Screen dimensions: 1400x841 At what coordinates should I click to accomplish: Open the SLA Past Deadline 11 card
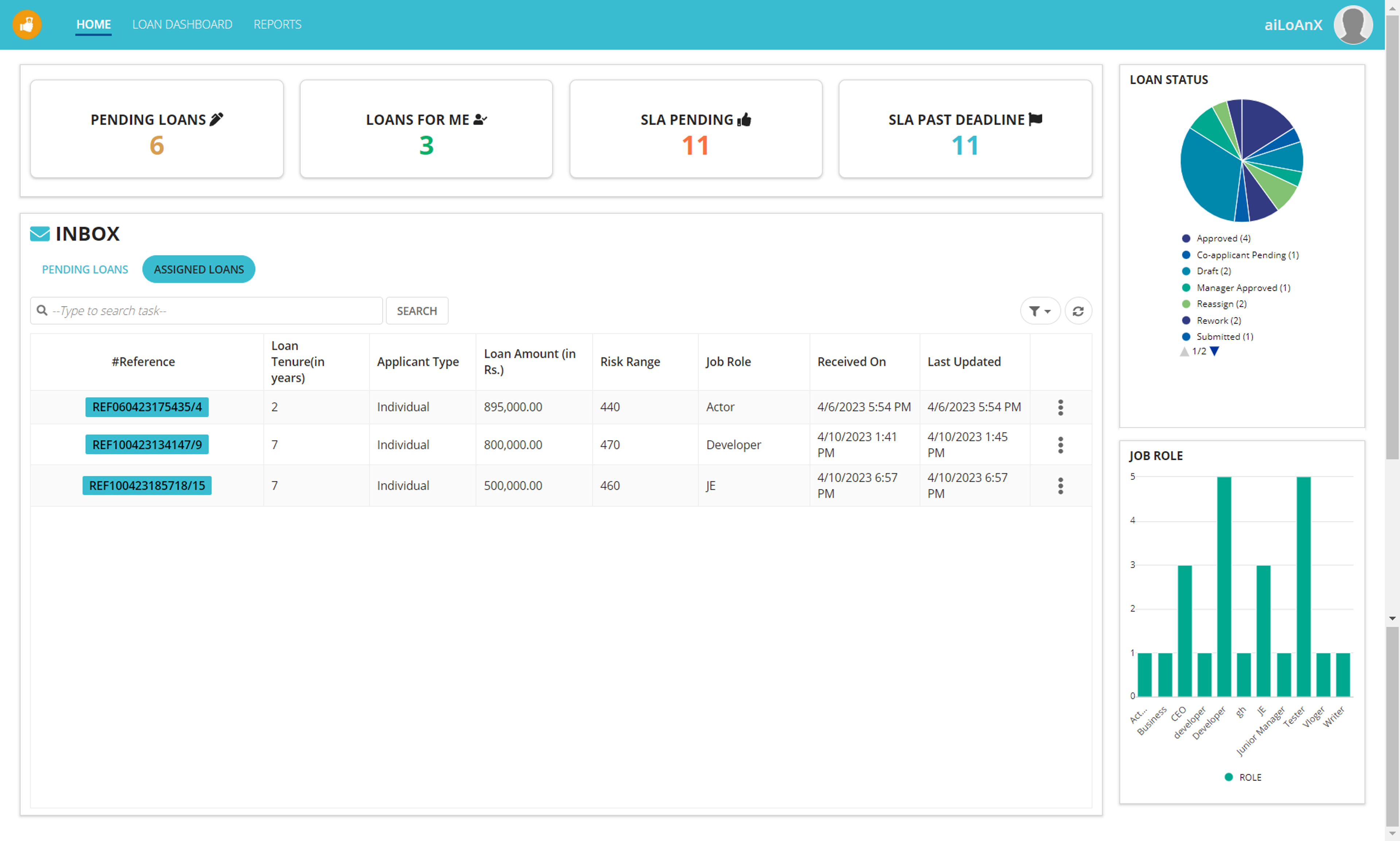(965, 129)
